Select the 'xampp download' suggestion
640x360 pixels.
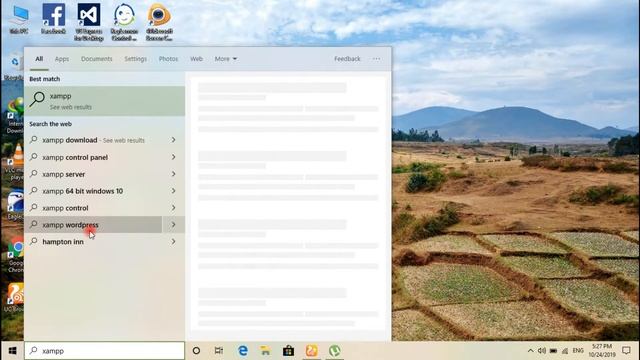coord(93,140)
